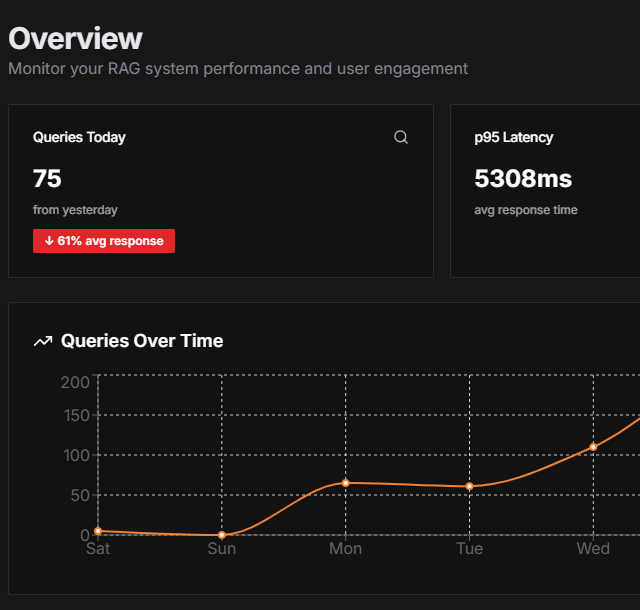Click the 5308ms latency value
640x610 pixels.
click(x=523, y=178)
